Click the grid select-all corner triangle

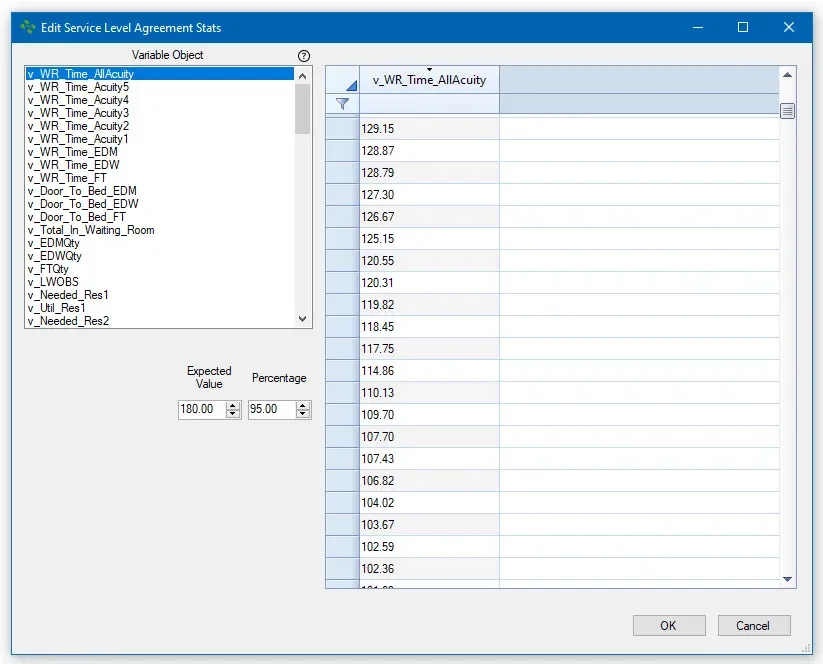(x=351, y=86)
